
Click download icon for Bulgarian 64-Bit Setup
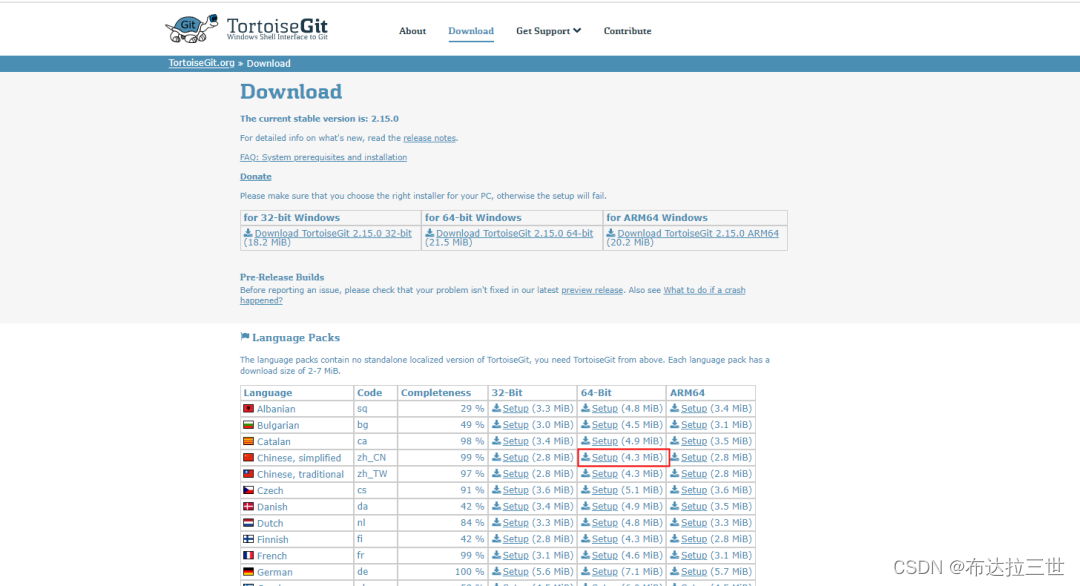click(x=585, y=425)
